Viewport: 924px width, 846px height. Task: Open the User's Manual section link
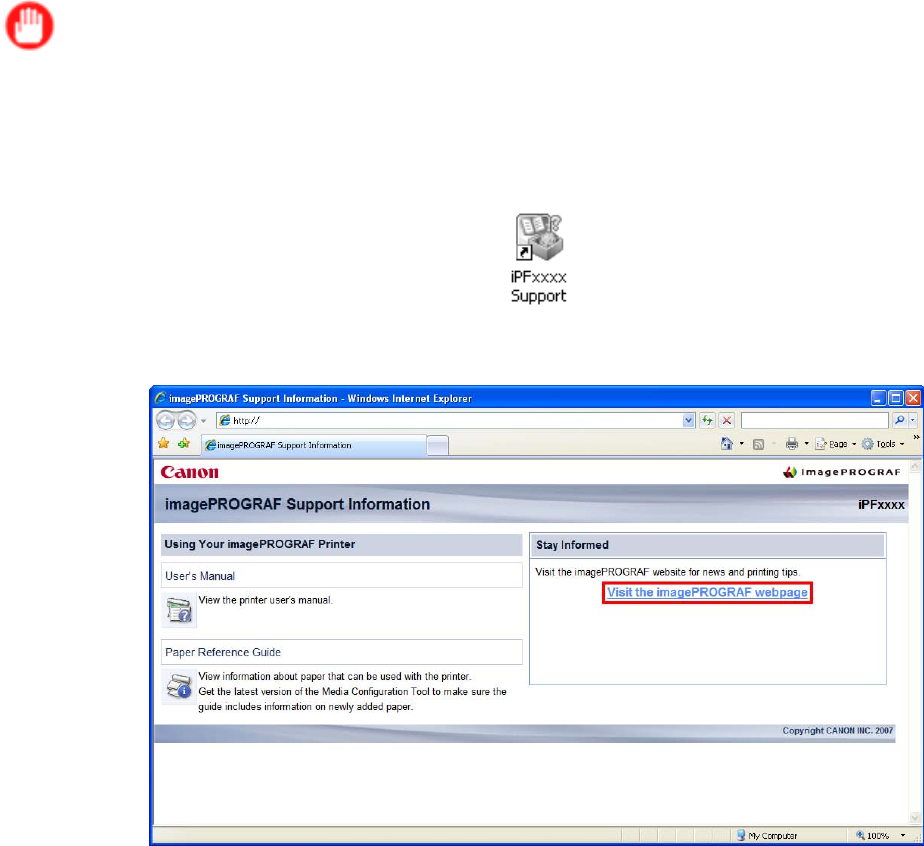[x=200, y=576]
